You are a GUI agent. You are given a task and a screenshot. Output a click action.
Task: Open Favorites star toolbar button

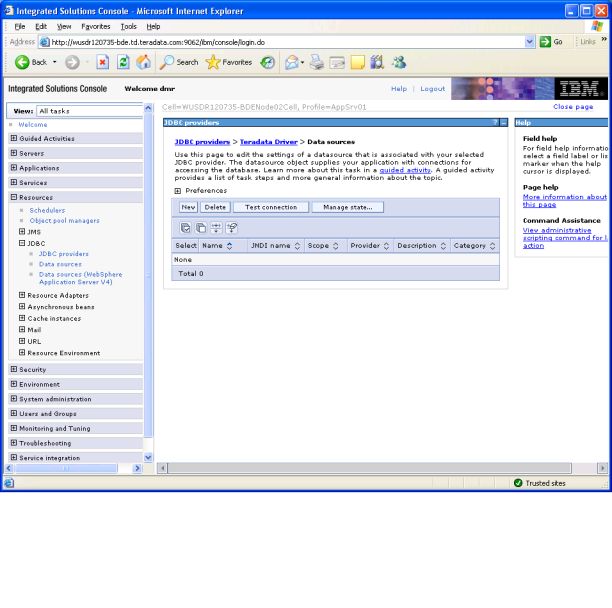(x=229, y=62)
